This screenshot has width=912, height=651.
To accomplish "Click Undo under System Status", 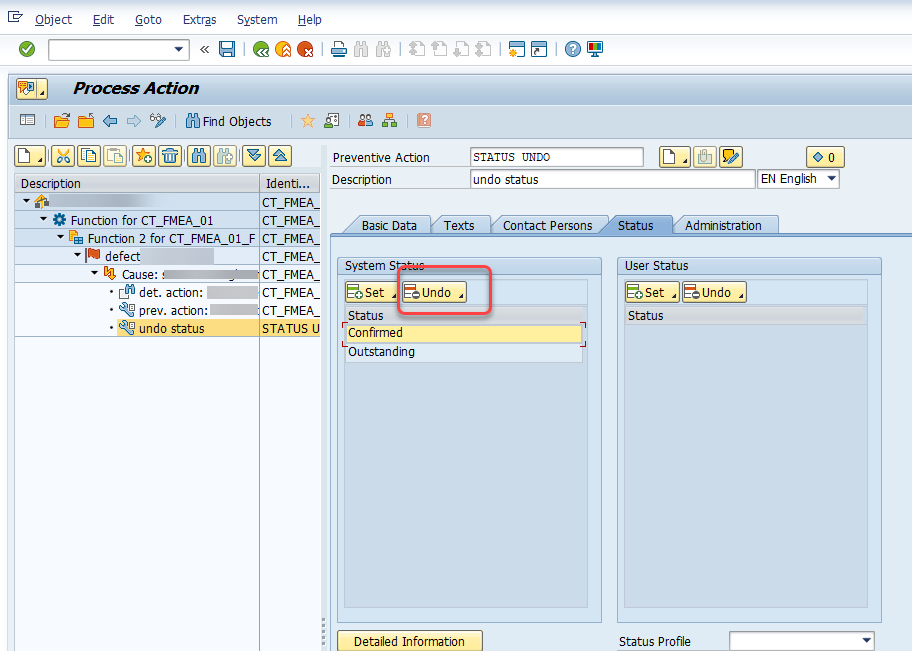I will [x=434, y=293].
